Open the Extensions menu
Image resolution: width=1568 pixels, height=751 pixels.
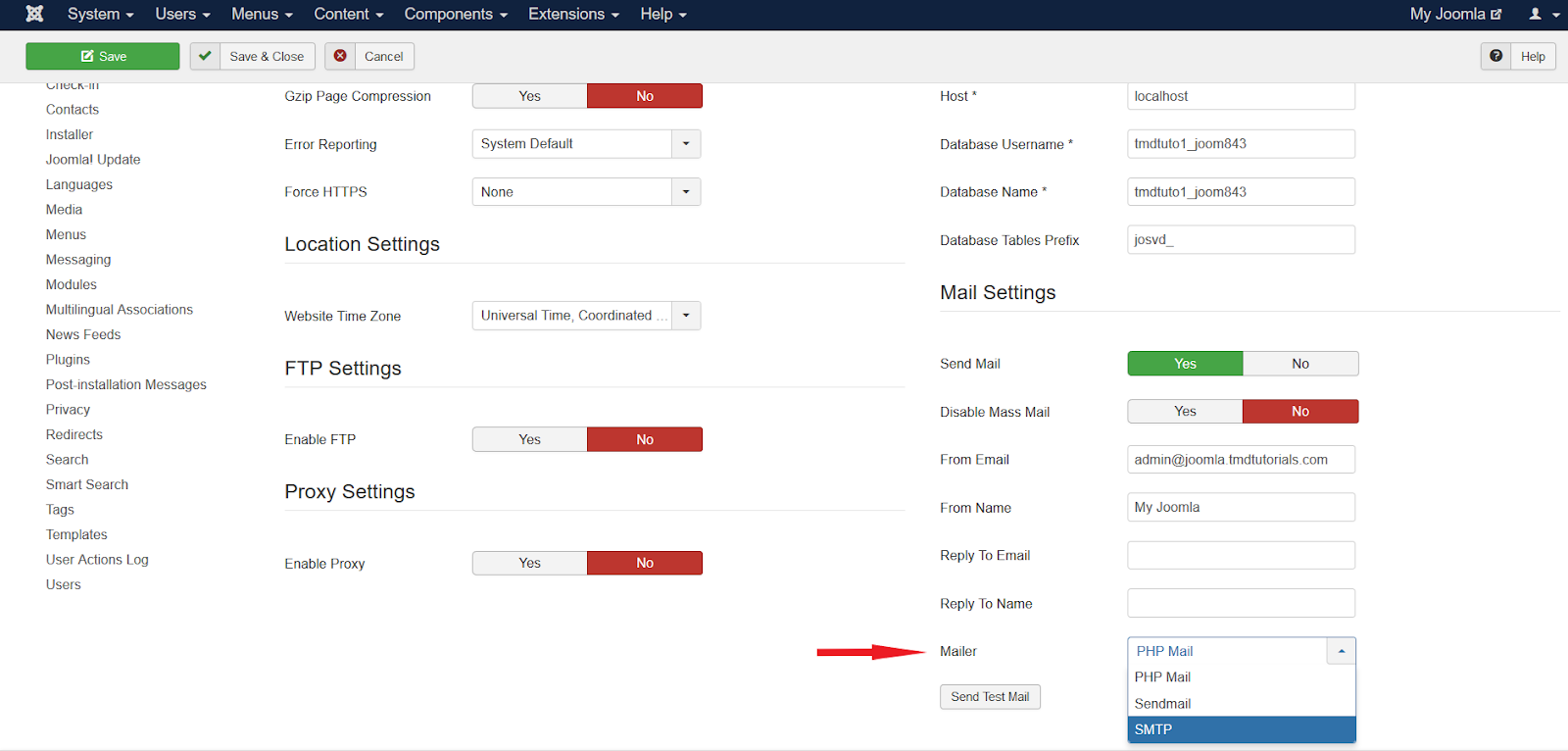[573, 14]
